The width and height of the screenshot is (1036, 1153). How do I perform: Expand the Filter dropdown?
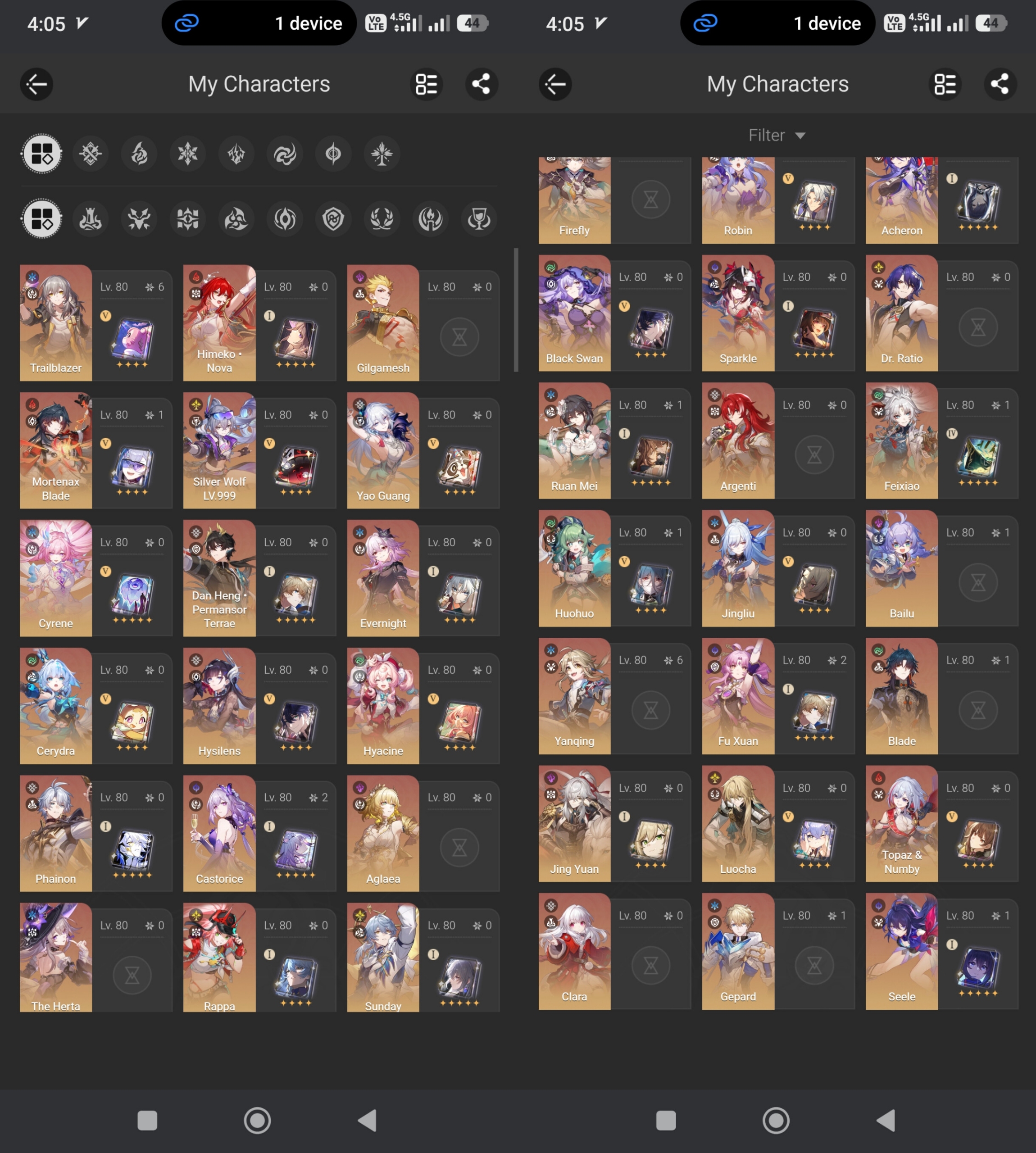pos(777,136)
